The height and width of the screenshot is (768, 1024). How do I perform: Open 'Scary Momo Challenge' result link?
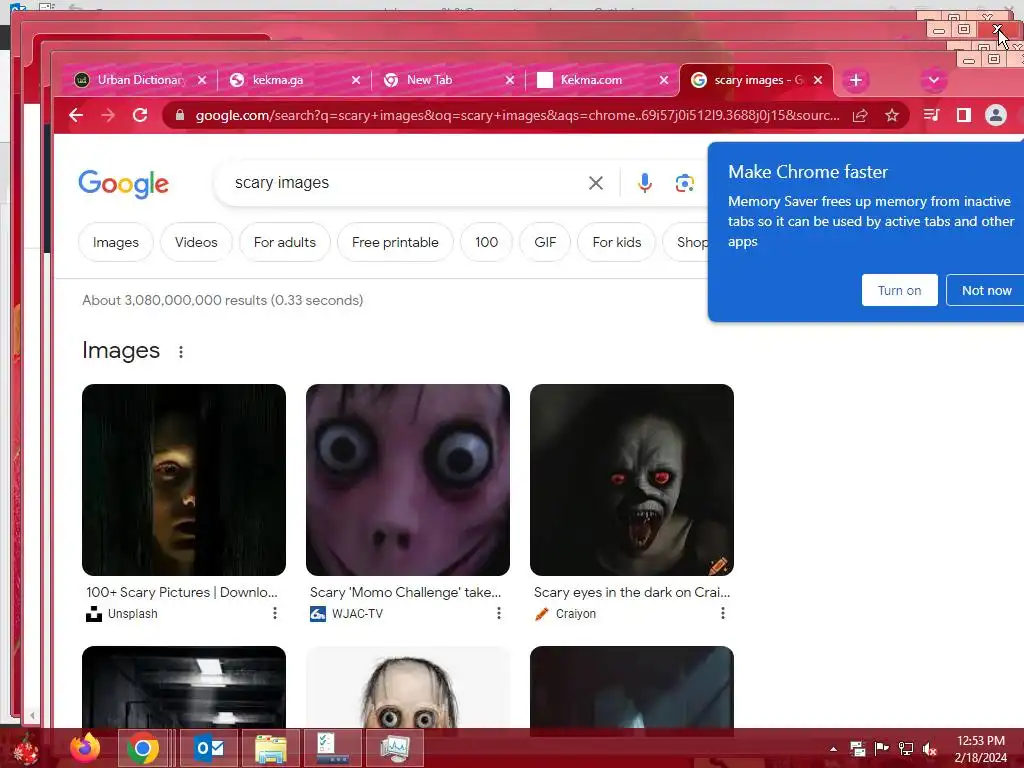coord(406,592)
